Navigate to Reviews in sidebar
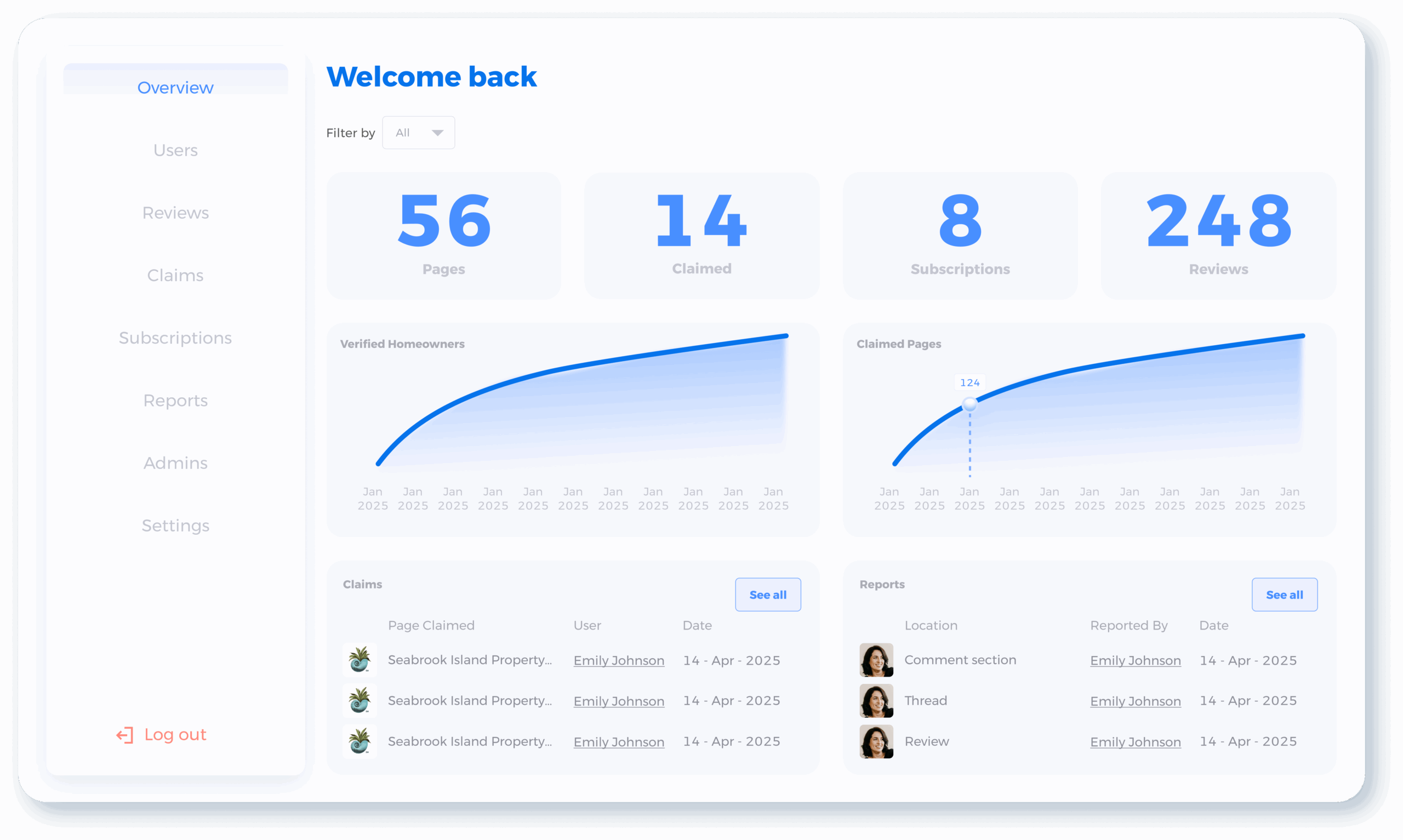This screenshot has width=1403, height=840. point(175,213)
